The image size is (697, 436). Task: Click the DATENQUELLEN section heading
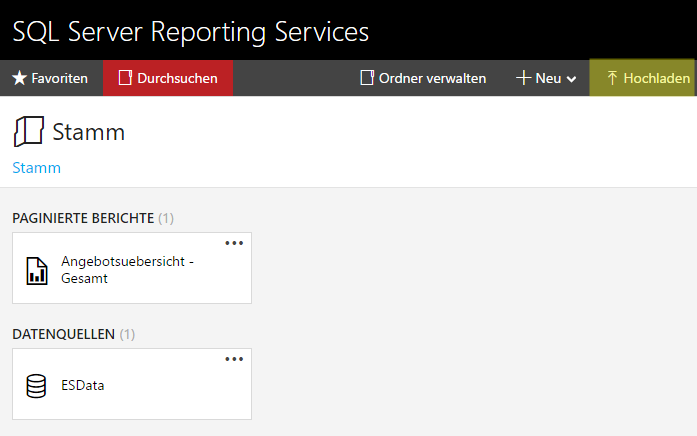64,334
